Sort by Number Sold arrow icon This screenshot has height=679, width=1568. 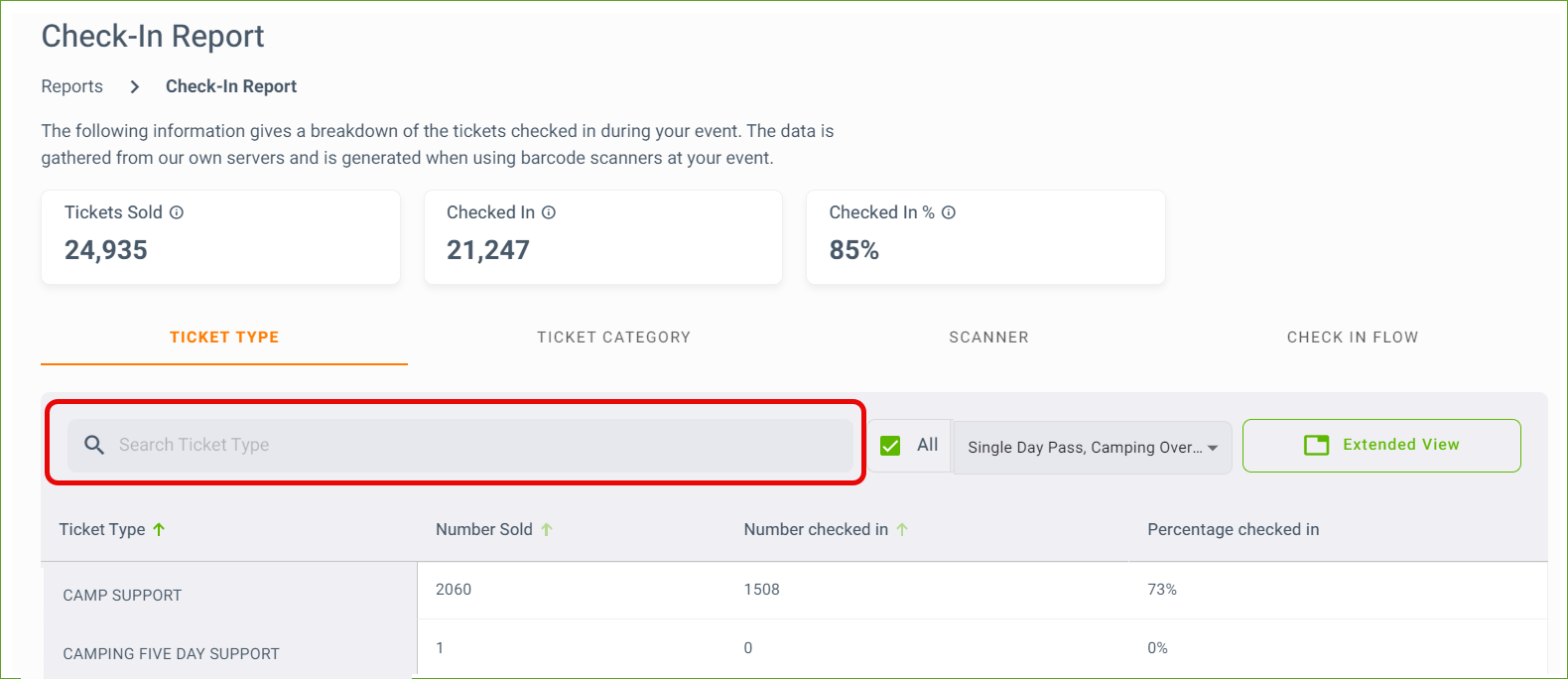tap(547, 530)
